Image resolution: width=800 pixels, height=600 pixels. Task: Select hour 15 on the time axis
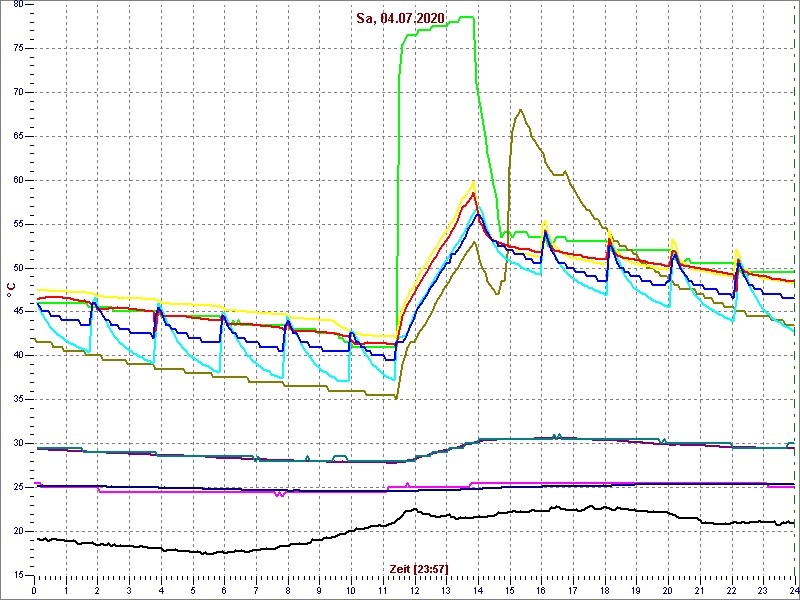pyautogui.click(x=509, y=590)
